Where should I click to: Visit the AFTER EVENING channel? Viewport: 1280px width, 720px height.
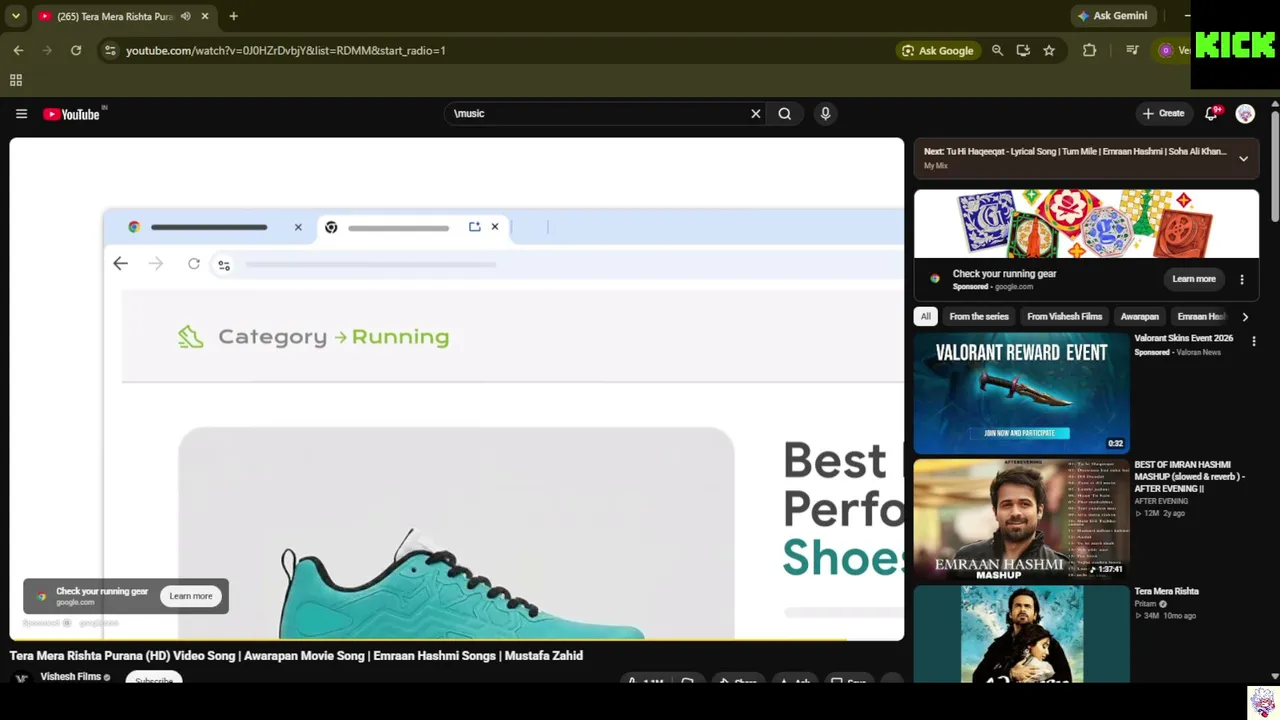tap(1162, 501)
